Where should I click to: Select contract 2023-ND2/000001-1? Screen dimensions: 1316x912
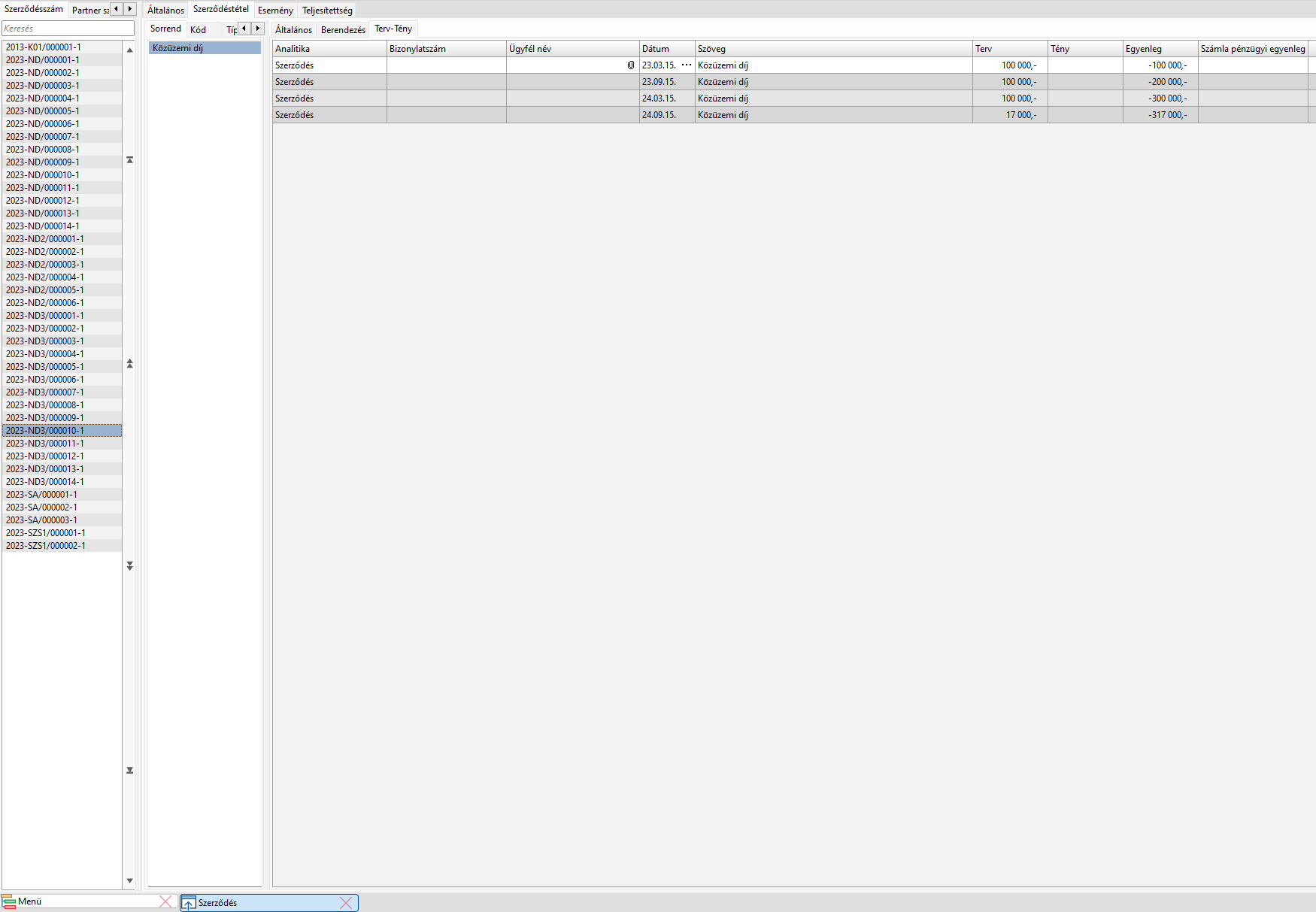(62, 239)
